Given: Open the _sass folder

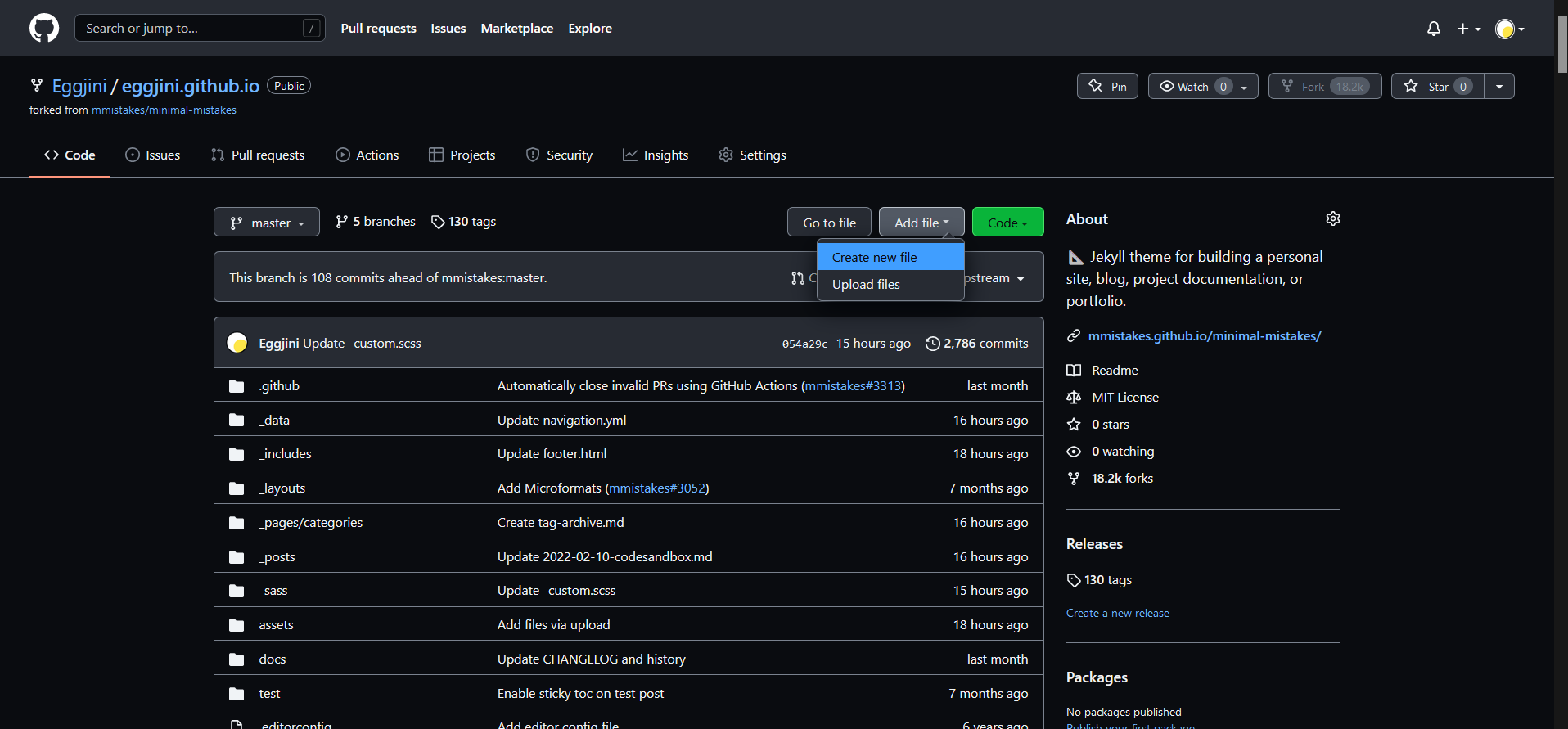Looking at the screenshot, I should 273,591.
